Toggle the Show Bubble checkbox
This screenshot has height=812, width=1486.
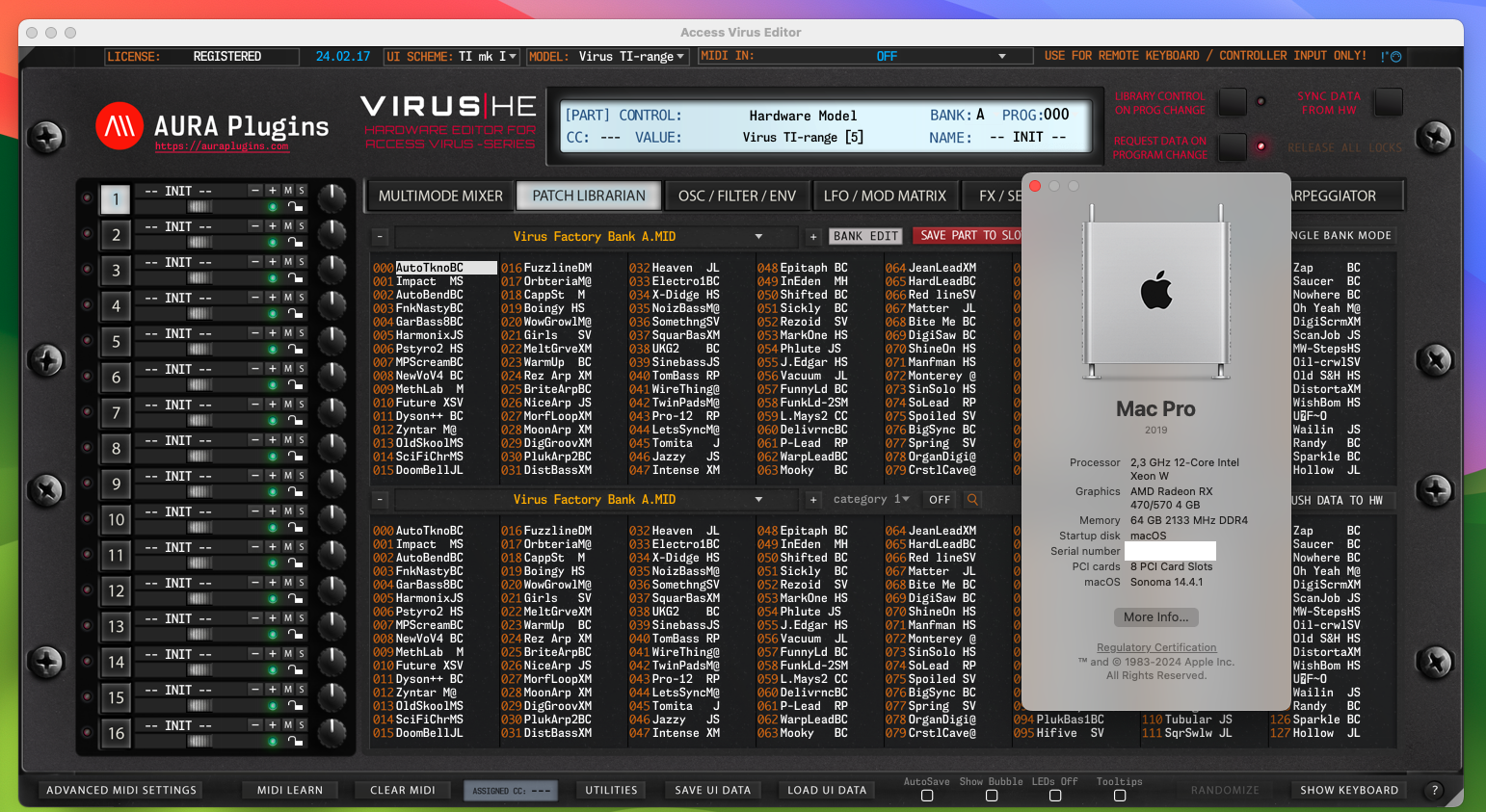click(992, 796)
